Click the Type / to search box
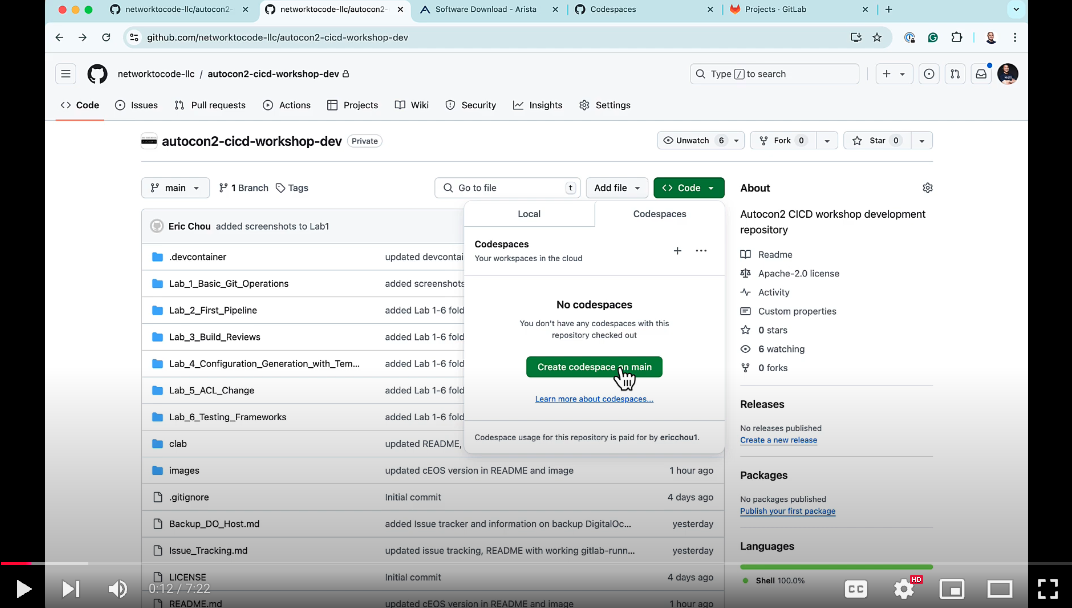This screenshot has height=608, width=1072. click(775, 74)
